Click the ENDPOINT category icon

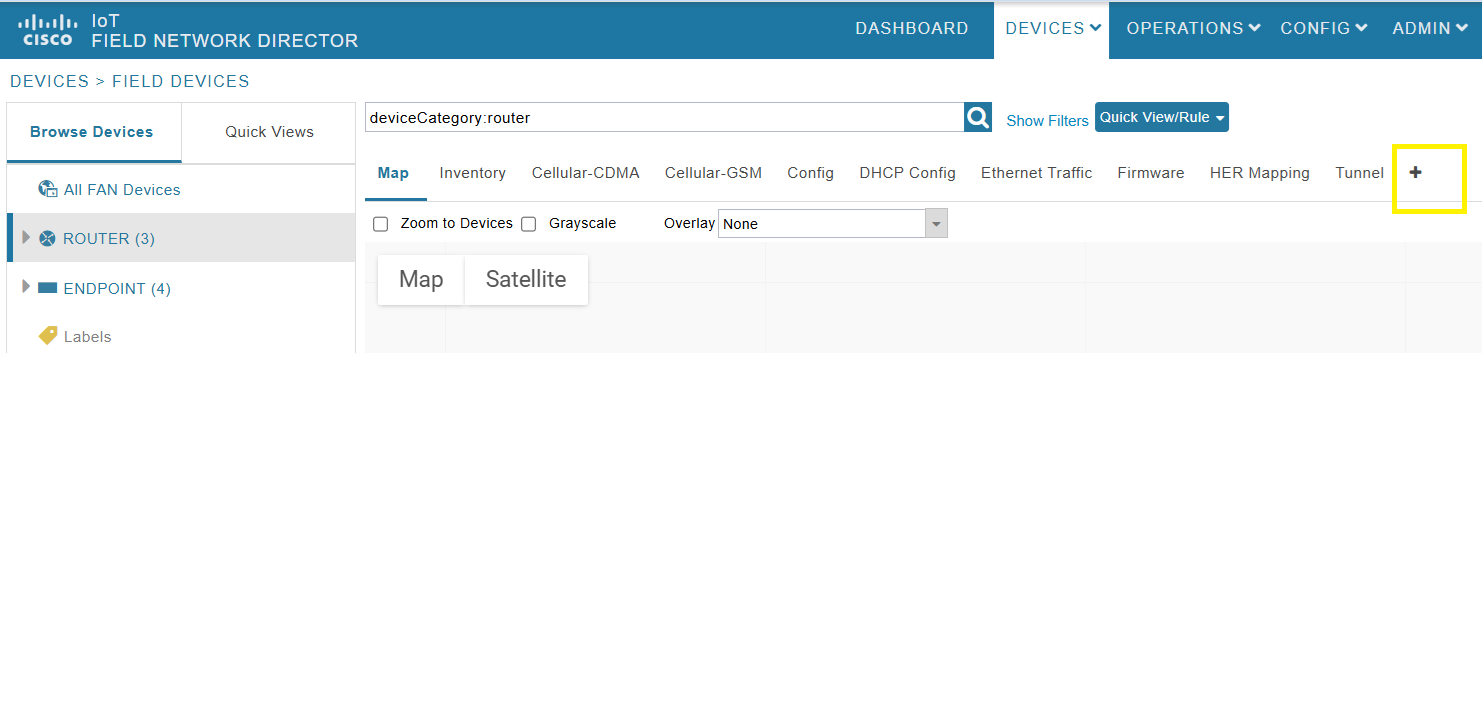47,288
